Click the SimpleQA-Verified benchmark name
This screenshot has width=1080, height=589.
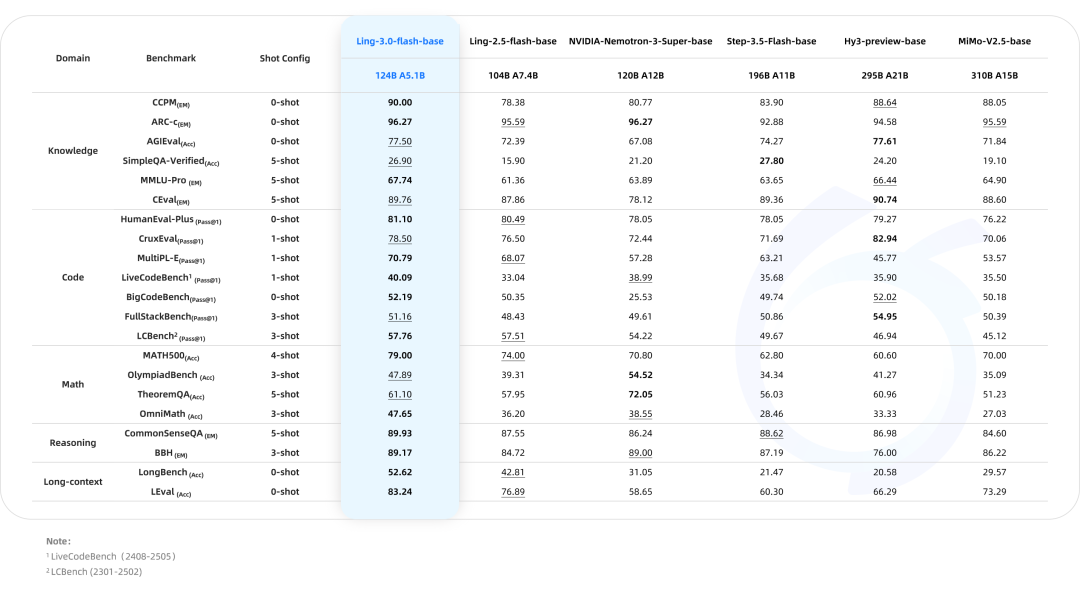[x=171, y=161]
